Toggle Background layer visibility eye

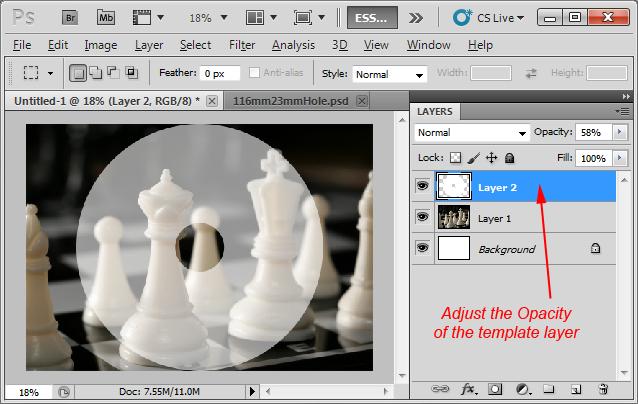(422, 248)
